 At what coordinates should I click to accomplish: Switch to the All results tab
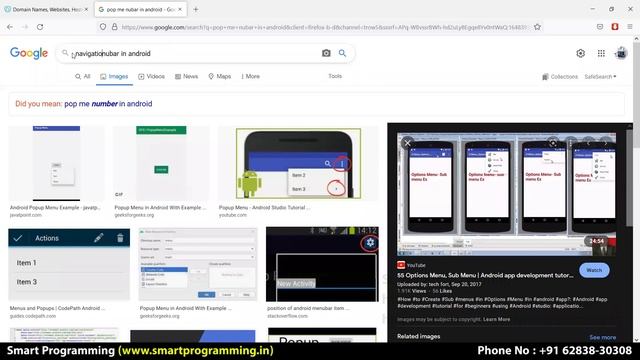tap(82, 76)
